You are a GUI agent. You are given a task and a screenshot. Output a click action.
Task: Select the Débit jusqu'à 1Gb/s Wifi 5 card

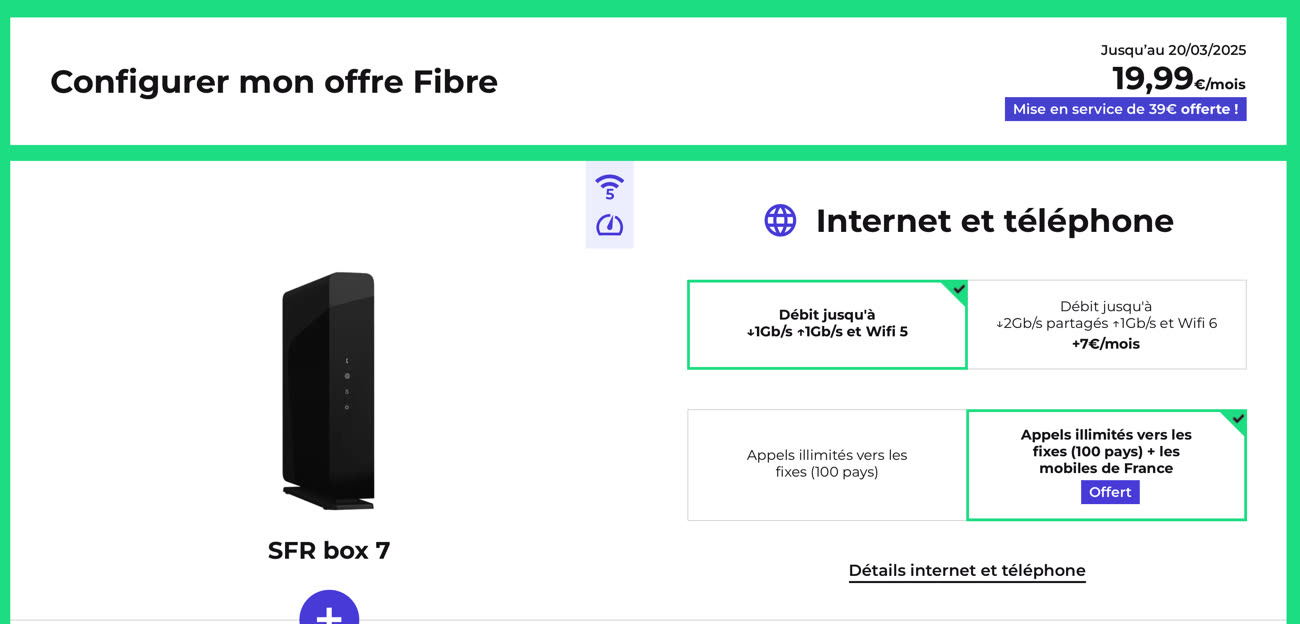click(827, 324)
